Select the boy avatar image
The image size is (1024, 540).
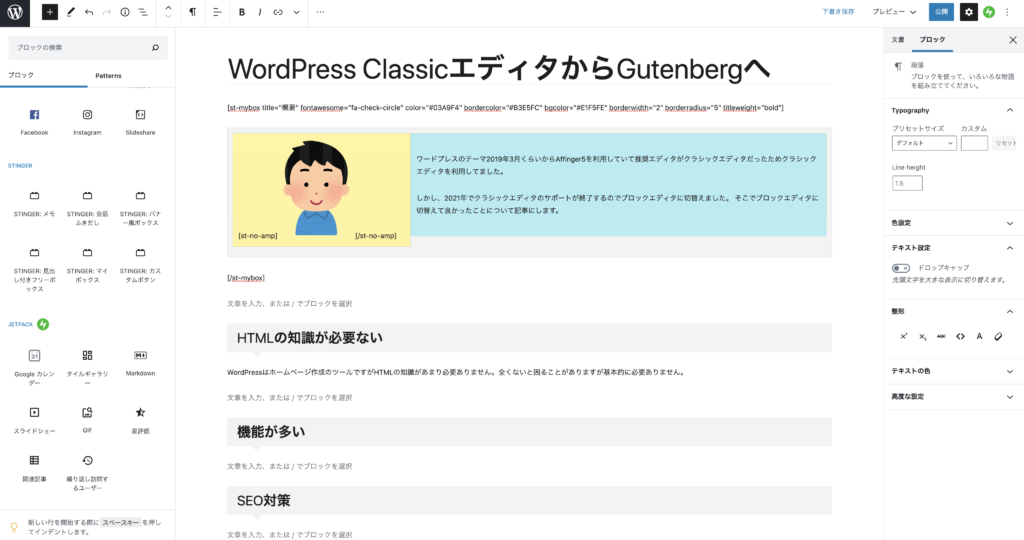pos(317,188)
